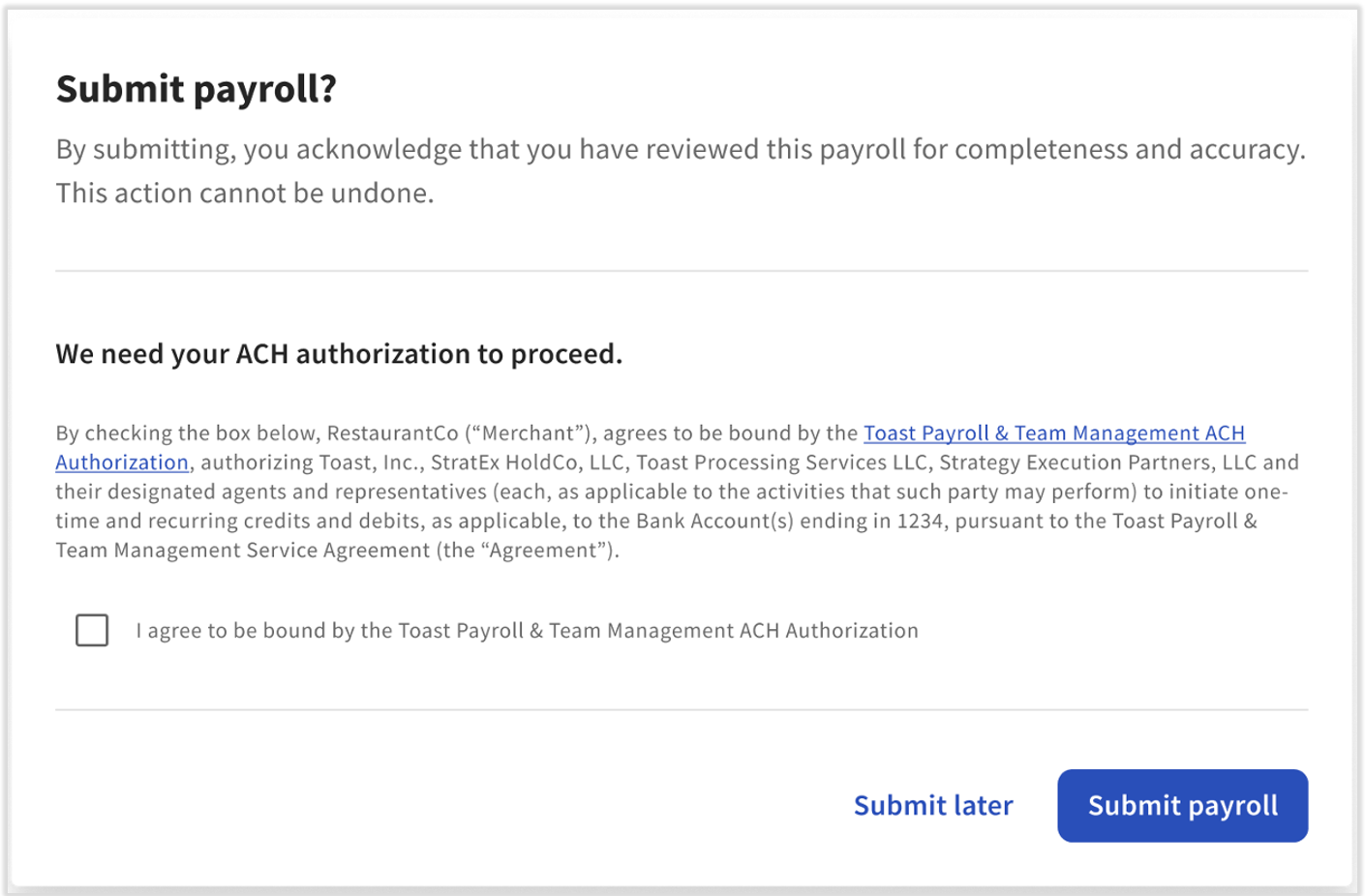
Task: Click 'RestaurantCo' merchant name in the paragraph
Action: coord(392,433)
